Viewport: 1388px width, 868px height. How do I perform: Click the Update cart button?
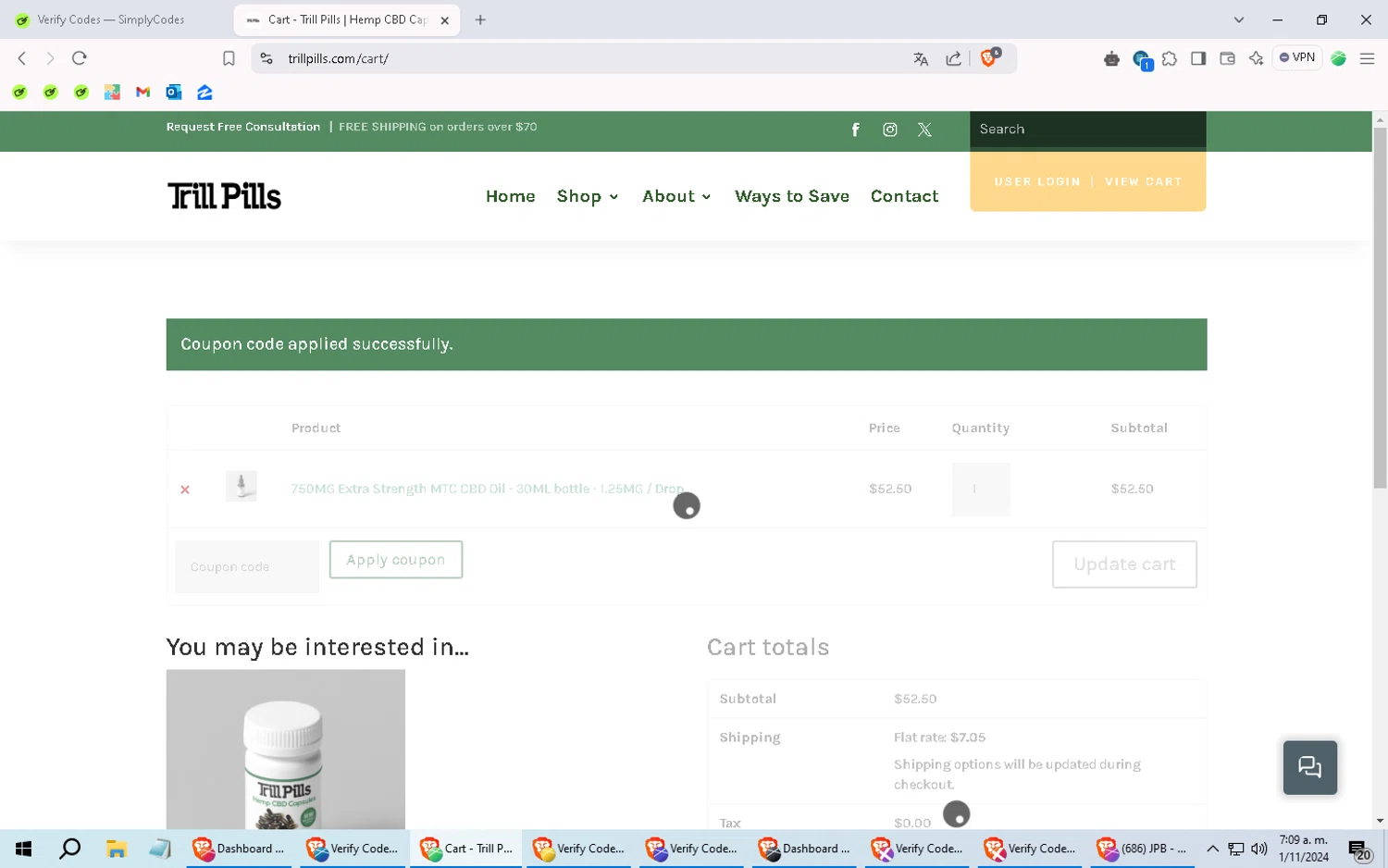pyautogui.click(x=1124, y=564)
